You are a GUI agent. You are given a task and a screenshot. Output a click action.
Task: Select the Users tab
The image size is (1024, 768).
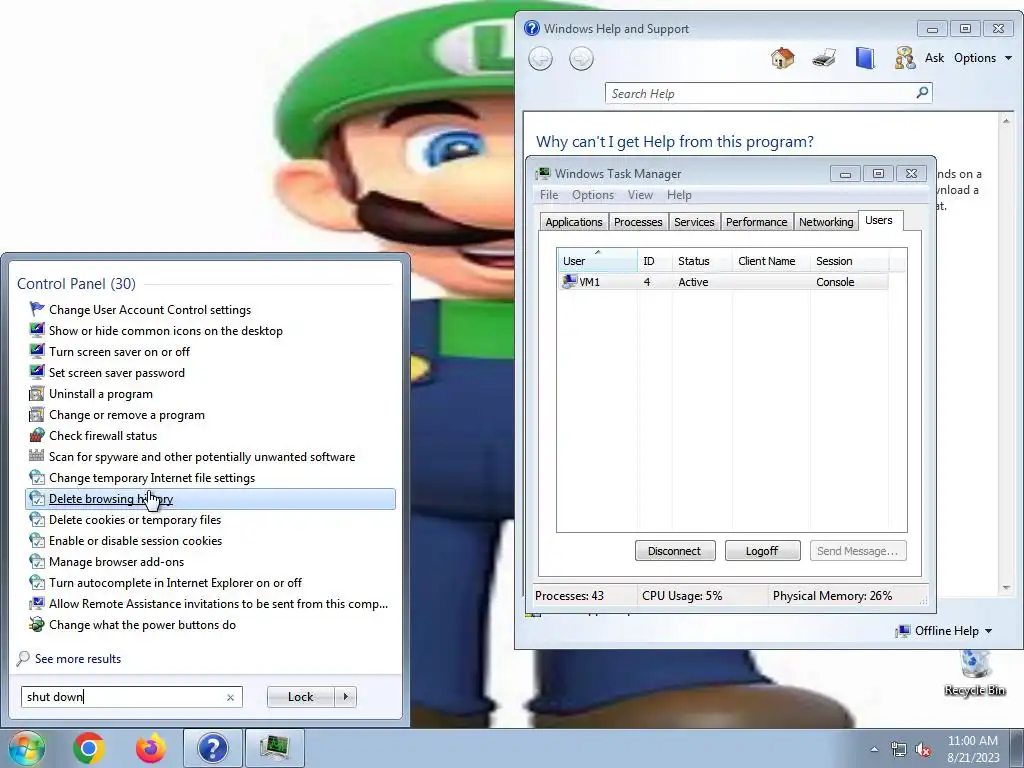coord(879,220)
